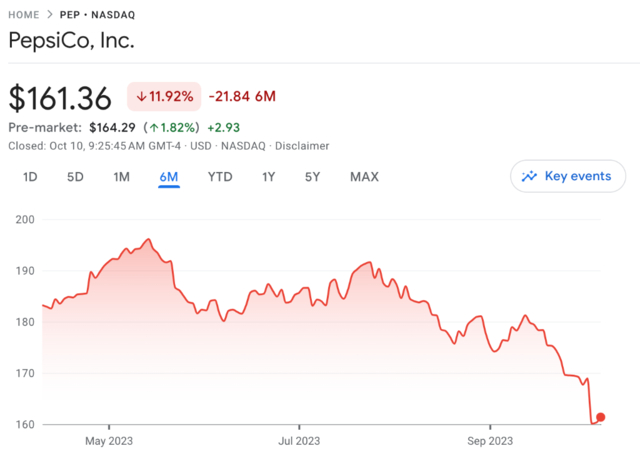Click the red down-arrow percentage badge
640x461 pixels.
(163, 97)
